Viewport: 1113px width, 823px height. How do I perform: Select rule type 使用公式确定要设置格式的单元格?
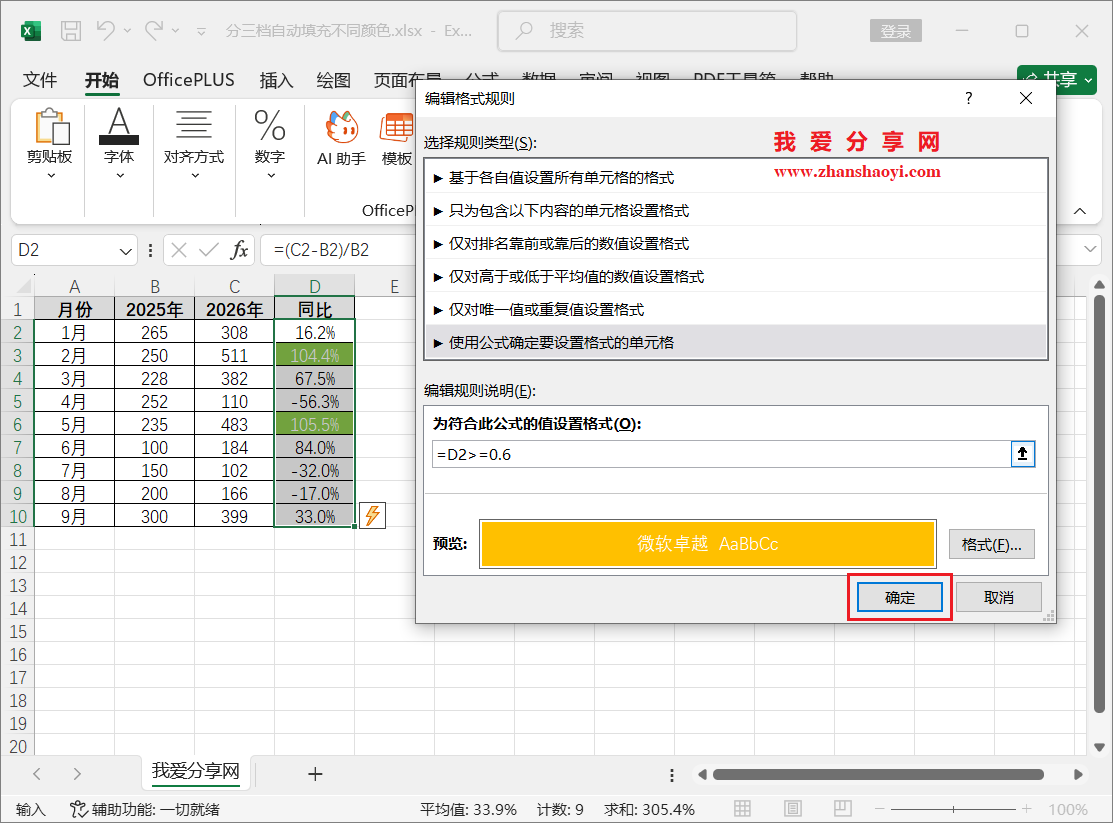pyautogui.click(x=735, y=342)
